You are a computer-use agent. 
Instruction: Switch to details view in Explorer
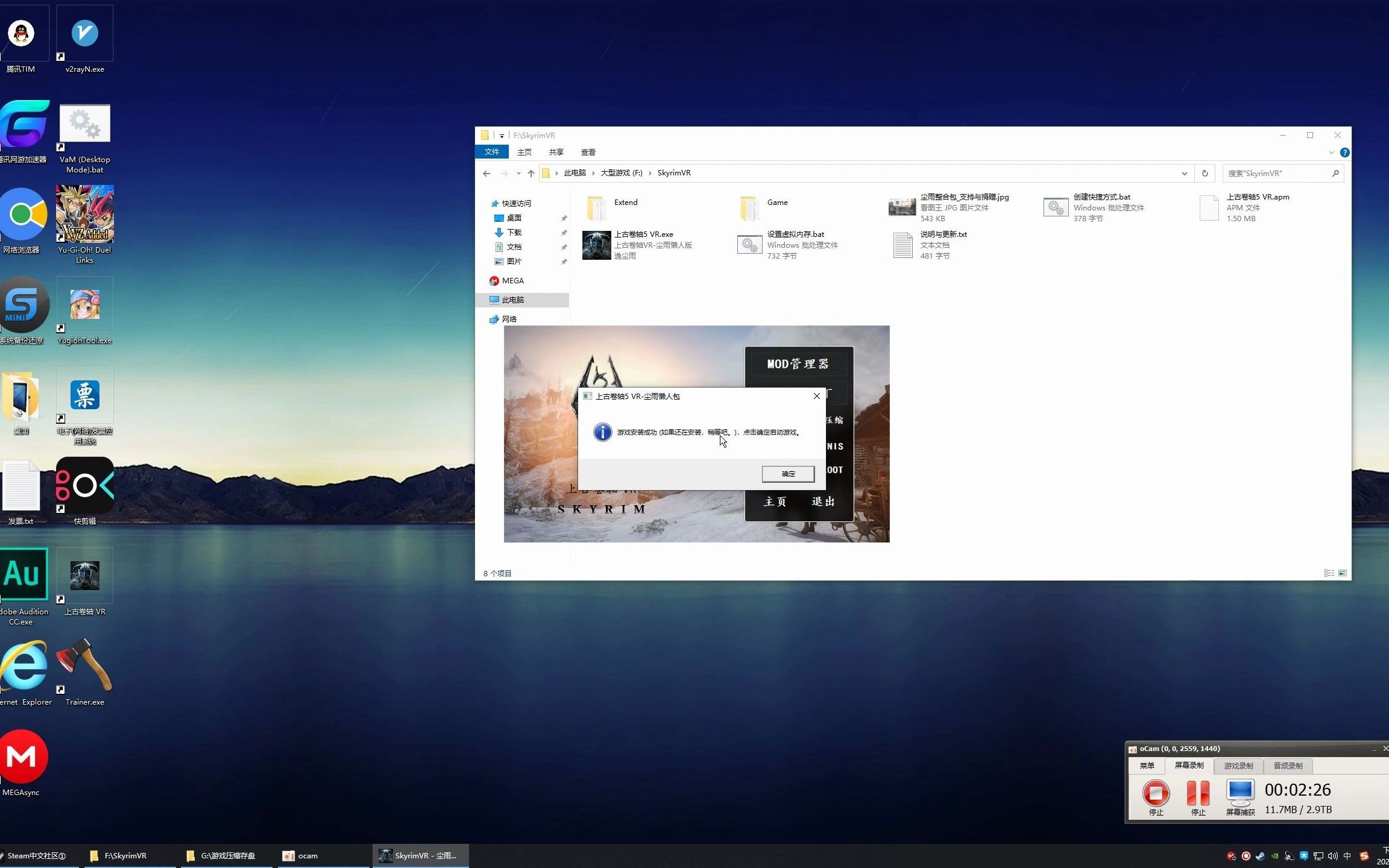(x=1329, y=573)
